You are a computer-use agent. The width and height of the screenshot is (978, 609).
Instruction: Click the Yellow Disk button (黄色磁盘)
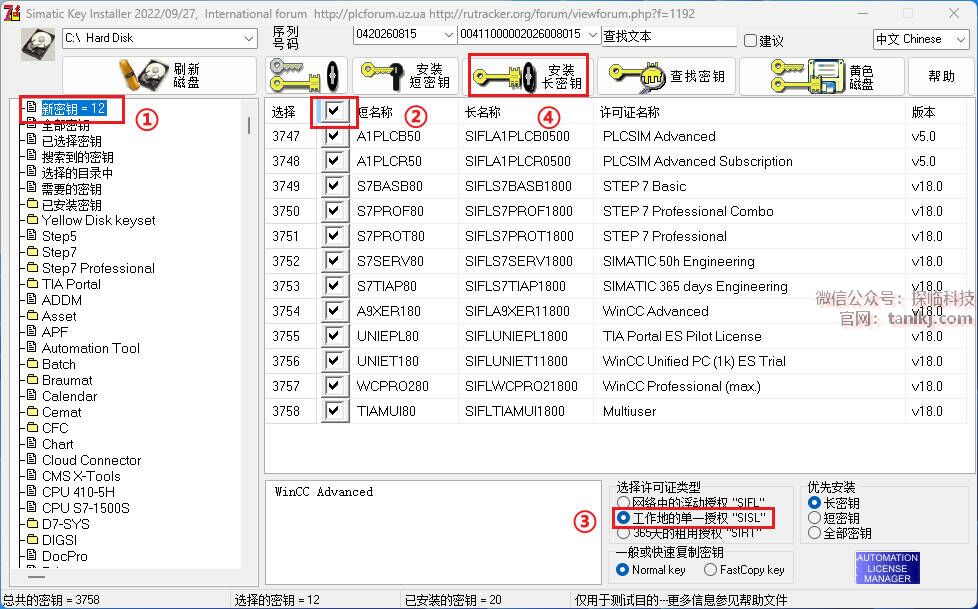pos(821,76)
